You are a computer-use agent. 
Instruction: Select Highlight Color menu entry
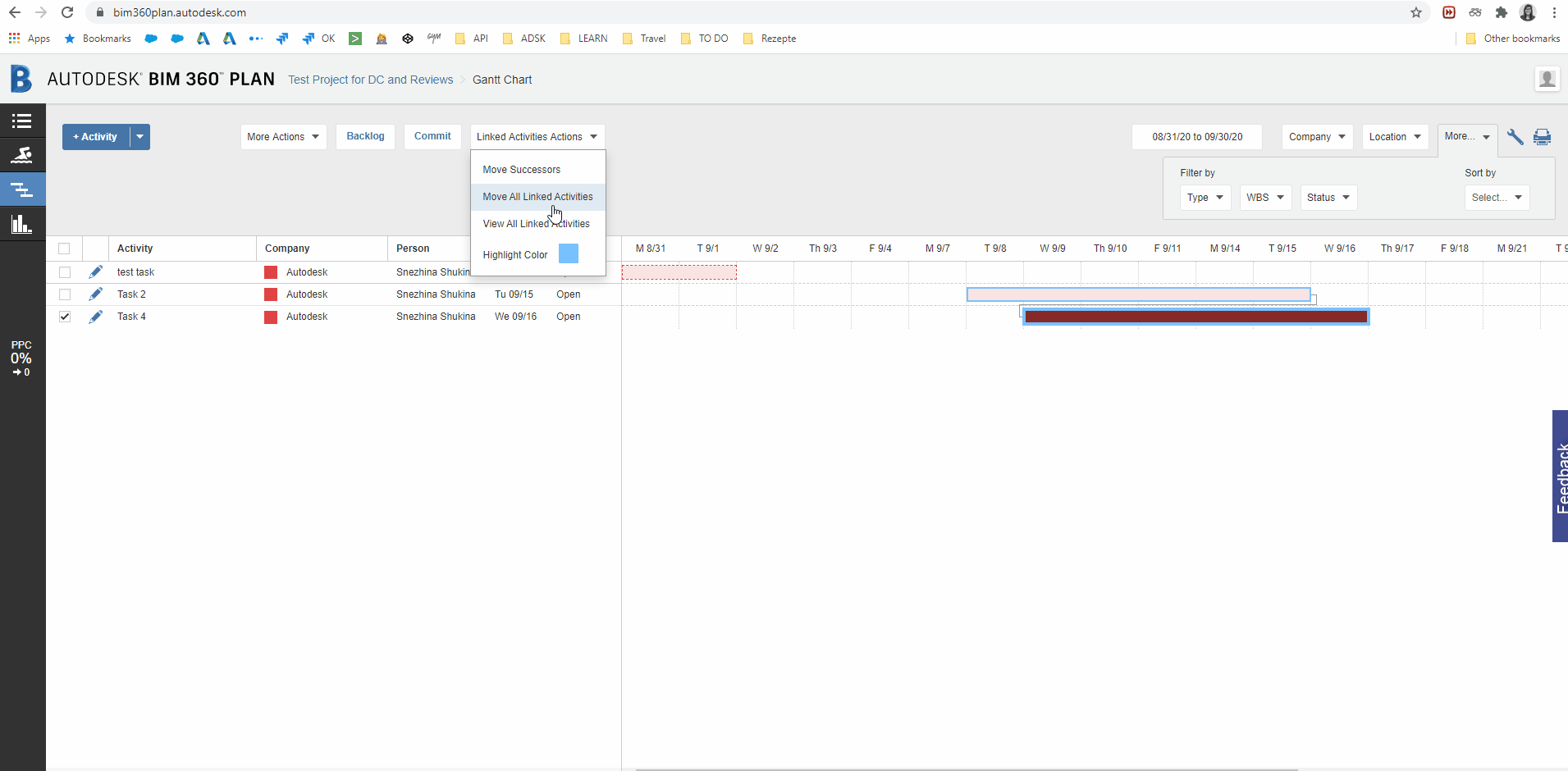[515, 255]
